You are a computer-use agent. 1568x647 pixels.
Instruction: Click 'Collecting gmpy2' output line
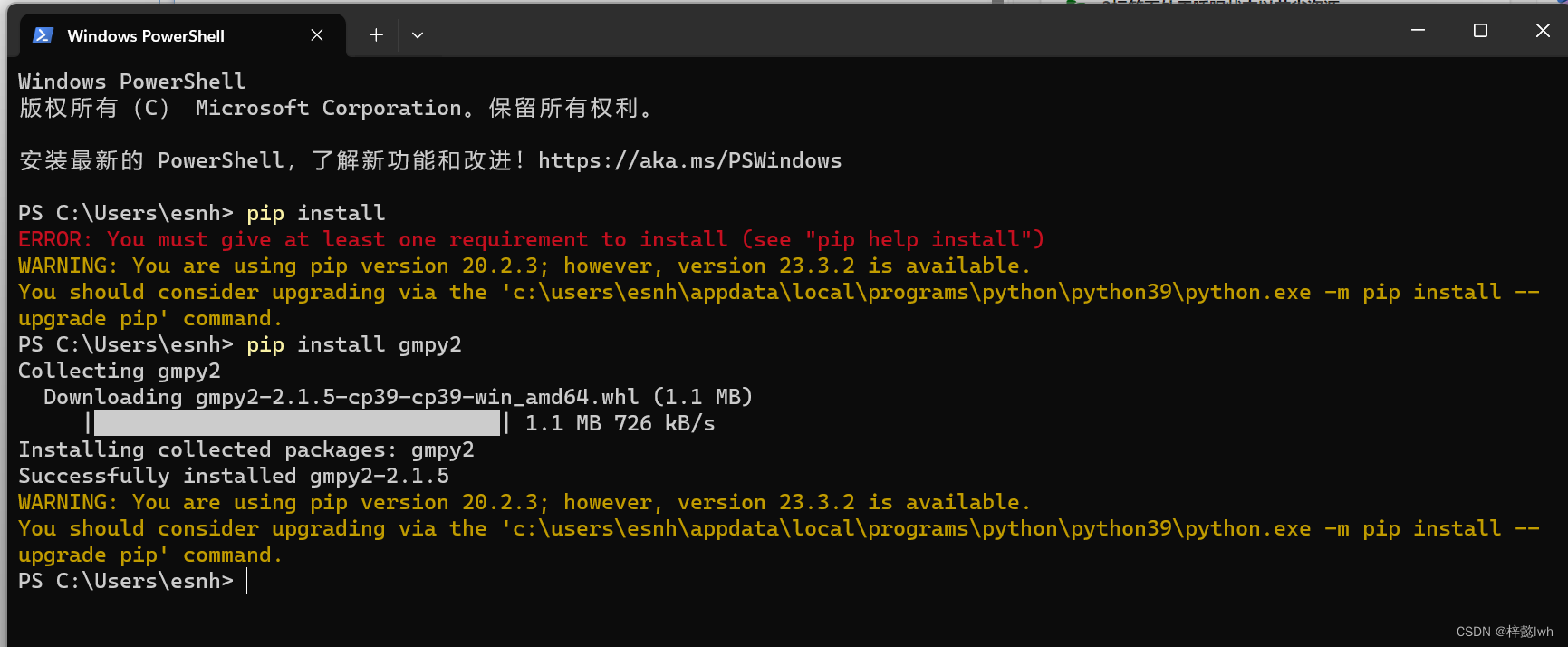(x=120, y=371)
